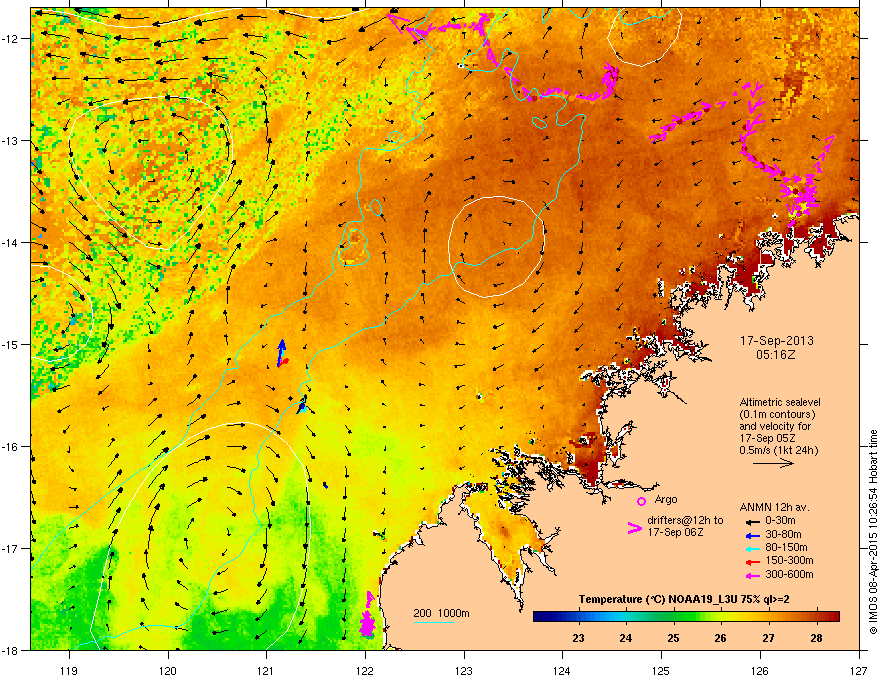Click the '05:16Z' time label
This screenshot has height=680, width=880.
pos(776,355)
